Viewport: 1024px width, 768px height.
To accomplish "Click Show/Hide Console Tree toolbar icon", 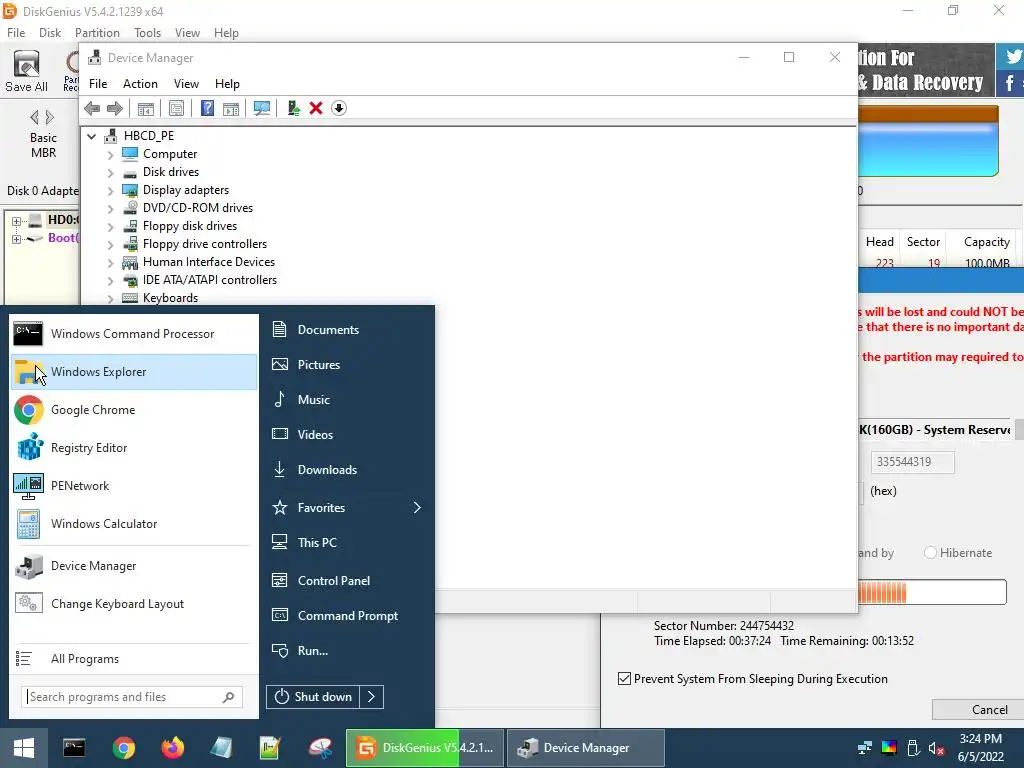I will (x=146, y=108).
